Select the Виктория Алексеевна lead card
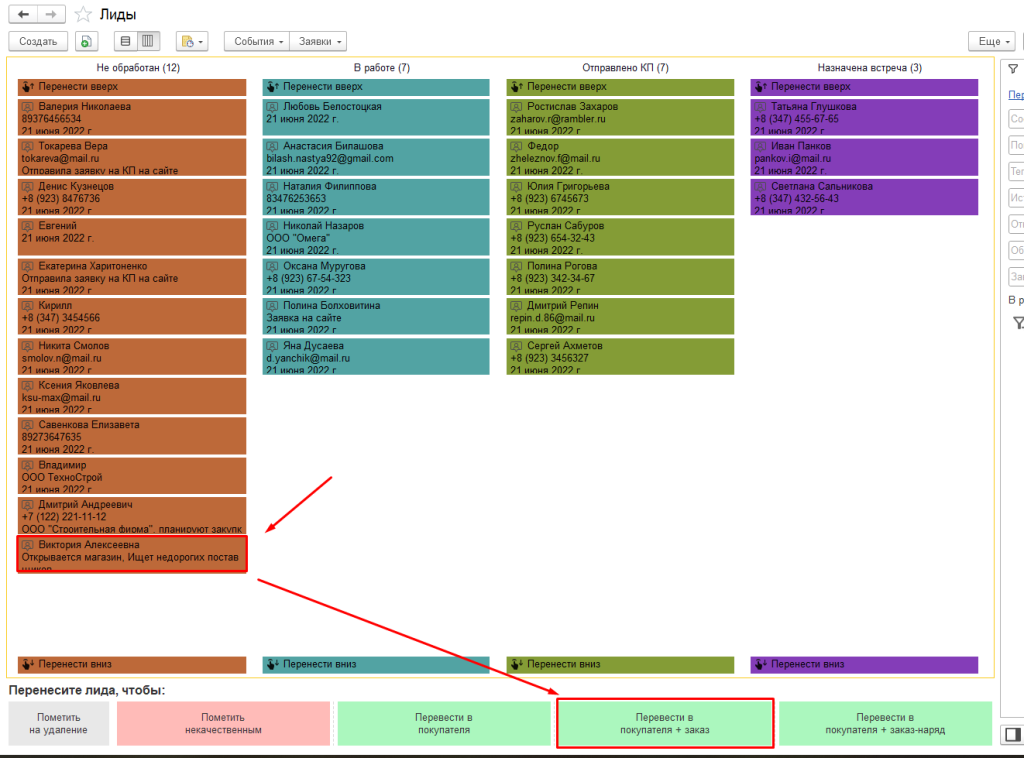Screen dimensions: 1024x758 point(132,554)
